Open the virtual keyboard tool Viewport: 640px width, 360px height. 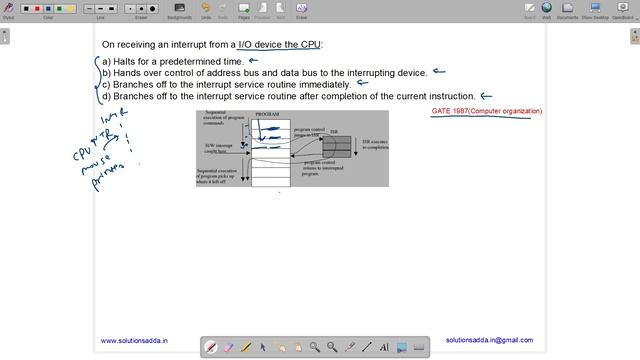click(x=419, y=347)
